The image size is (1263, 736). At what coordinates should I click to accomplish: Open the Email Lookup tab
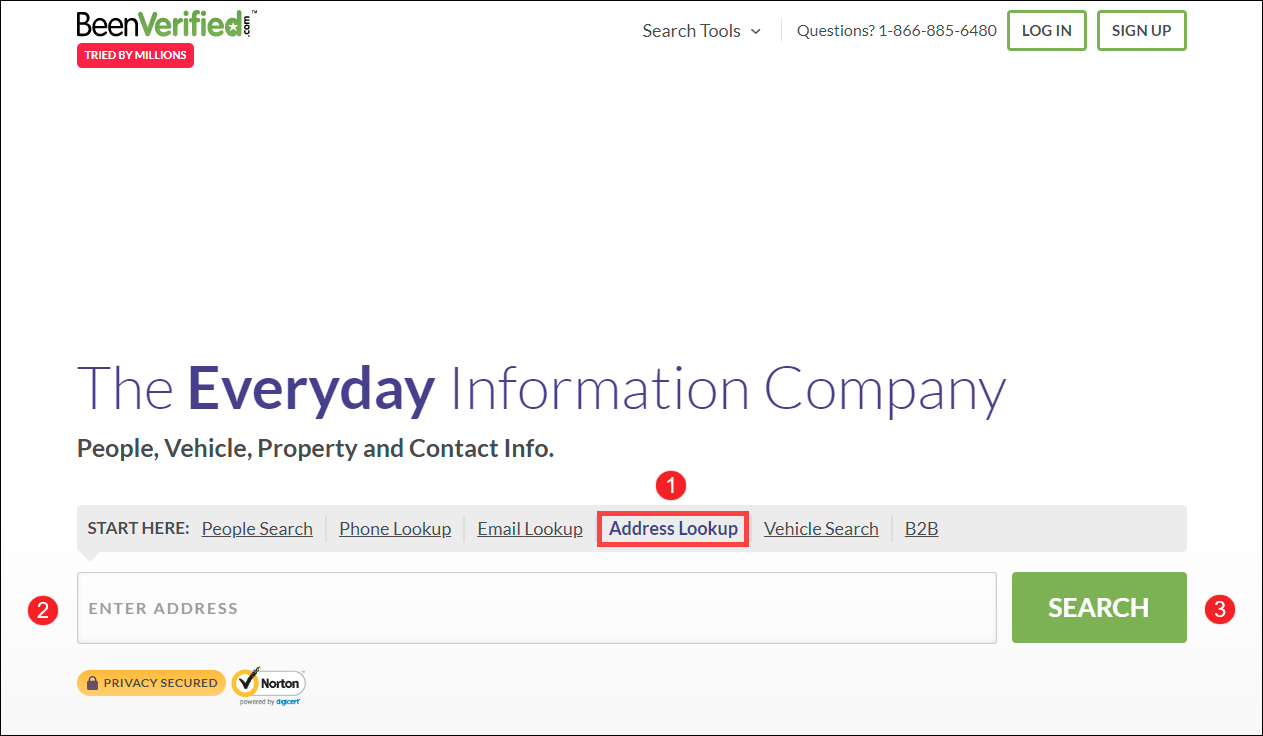pyautogui.click(x=530, y=529)
